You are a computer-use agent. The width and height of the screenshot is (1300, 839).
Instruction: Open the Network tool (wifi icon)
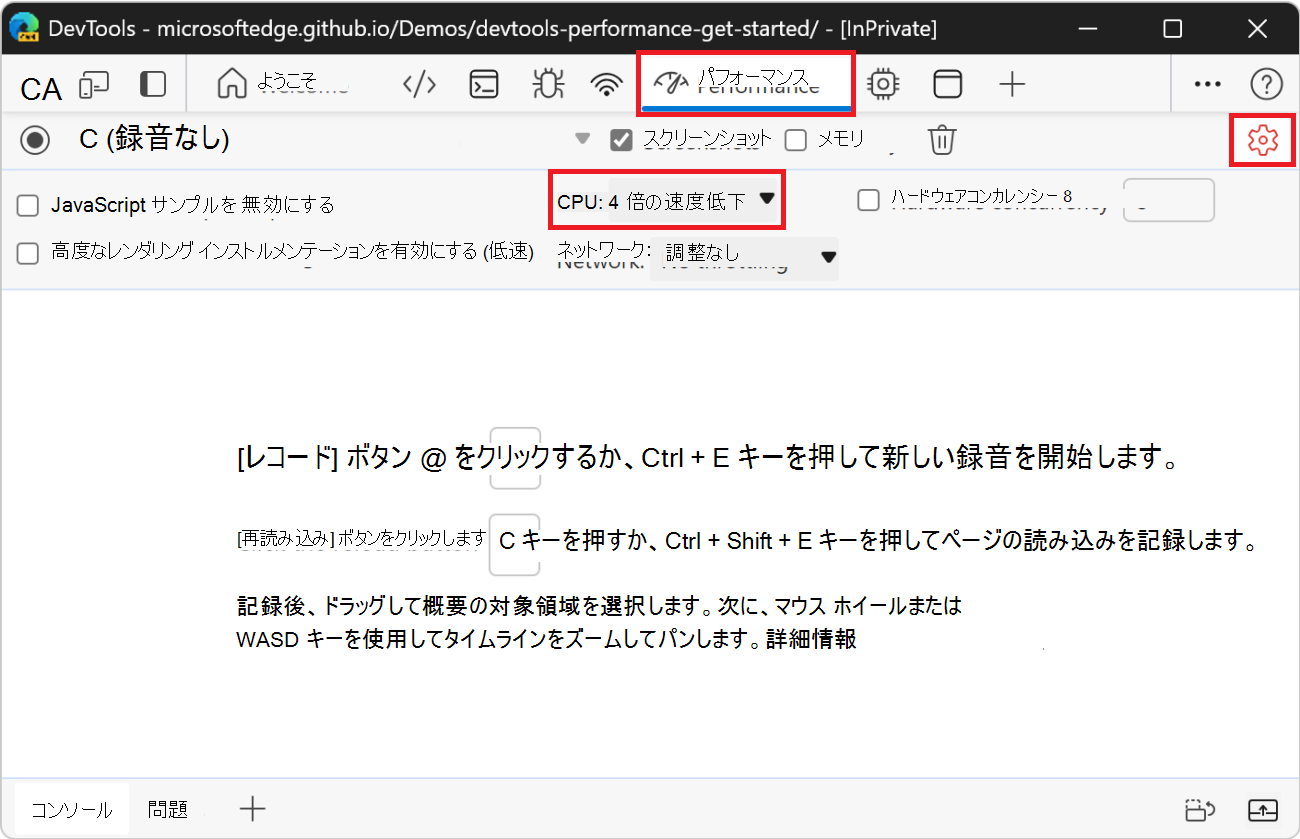(x=606, y=85)
